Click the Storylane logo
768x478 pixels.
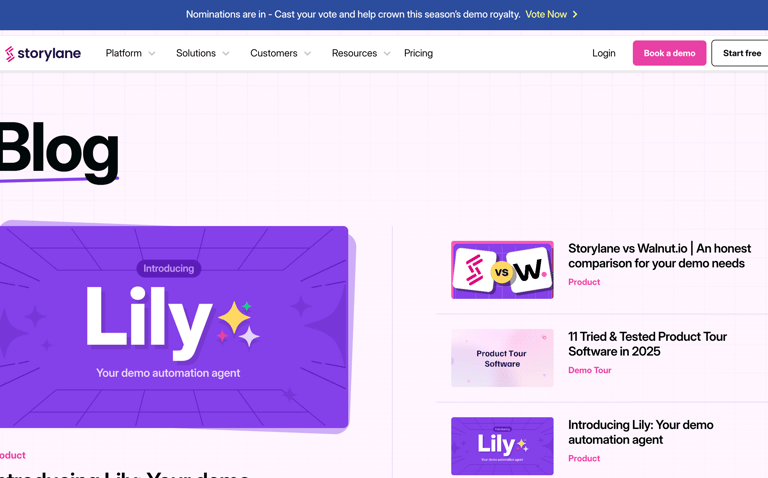(x=43, y=53)
